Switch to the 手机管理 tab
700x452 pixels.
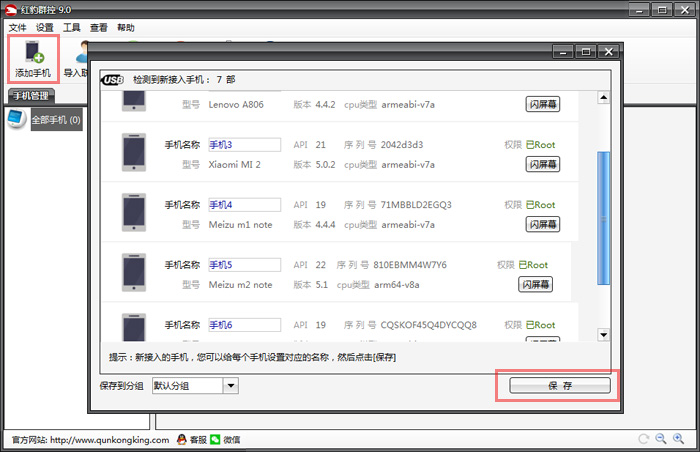tap(31, 96)
